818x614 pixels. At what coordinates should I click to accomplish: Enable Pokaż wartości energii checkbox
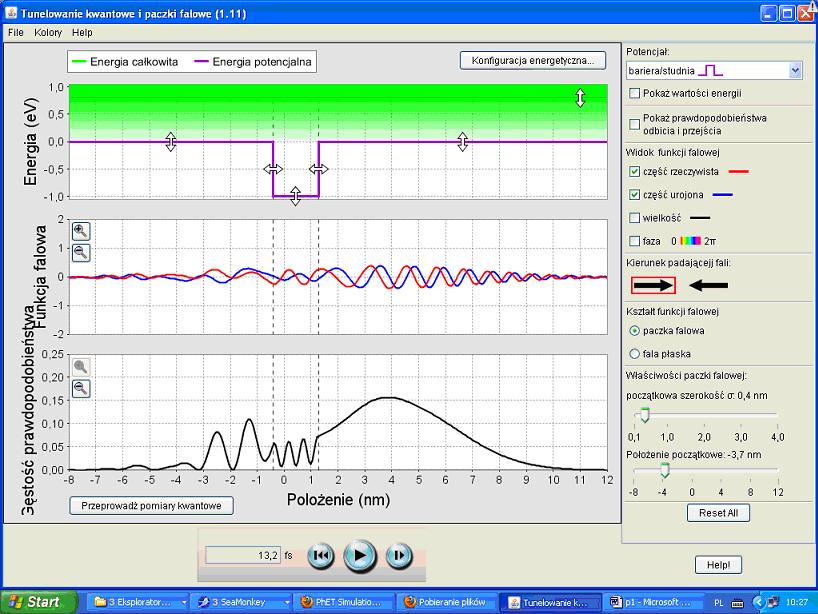[x=634, y=93]
